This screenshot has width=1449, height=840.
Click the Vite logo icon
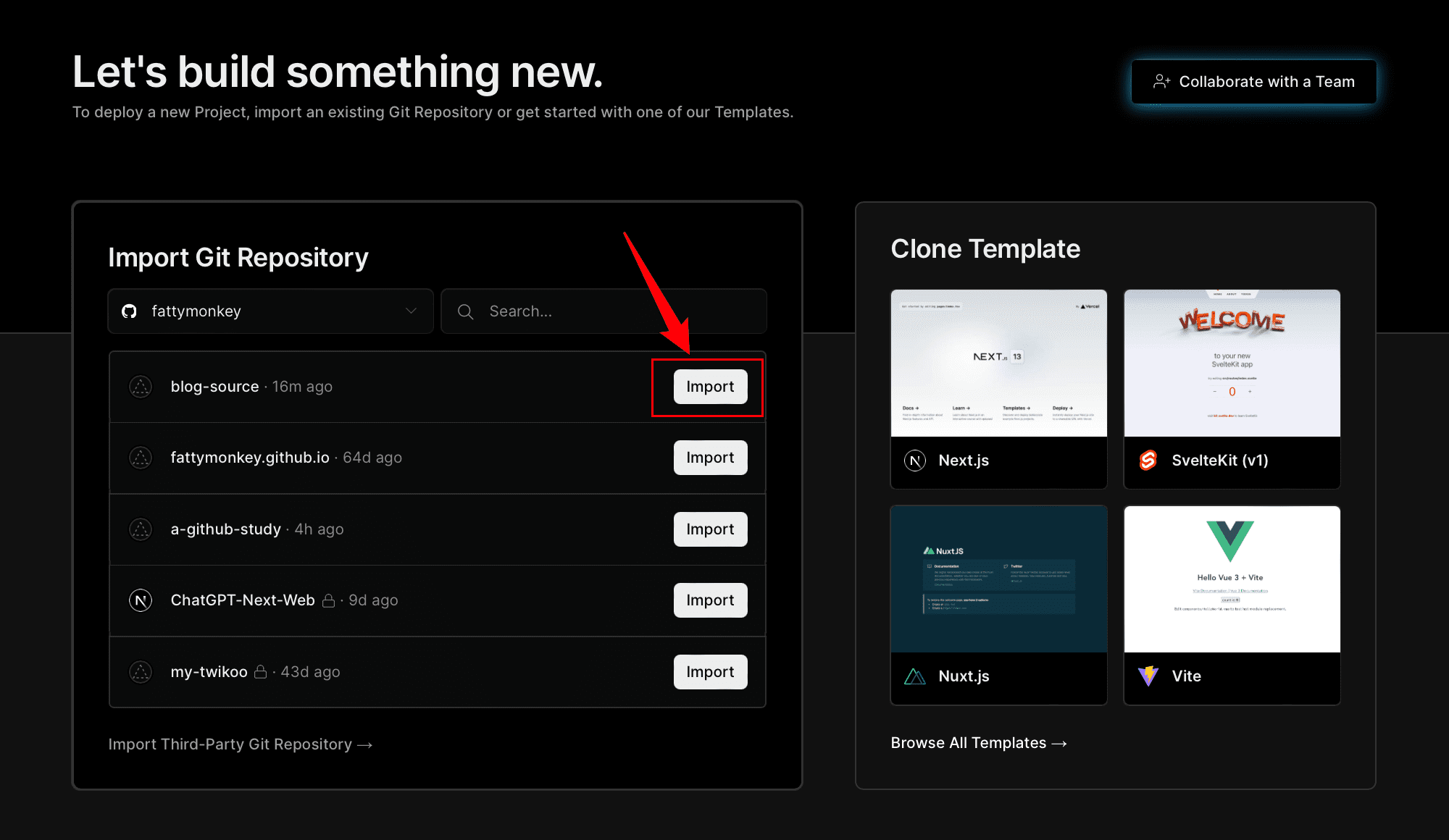tap(1148, 676)
